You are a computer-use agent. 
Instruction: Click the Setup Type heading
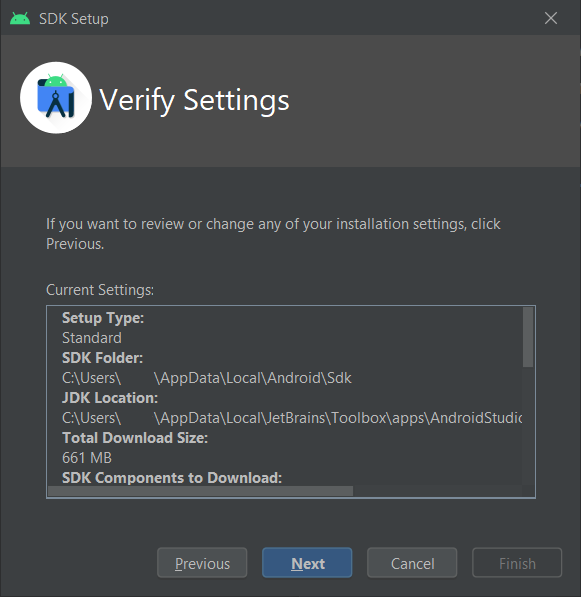[x=103, y=318]
